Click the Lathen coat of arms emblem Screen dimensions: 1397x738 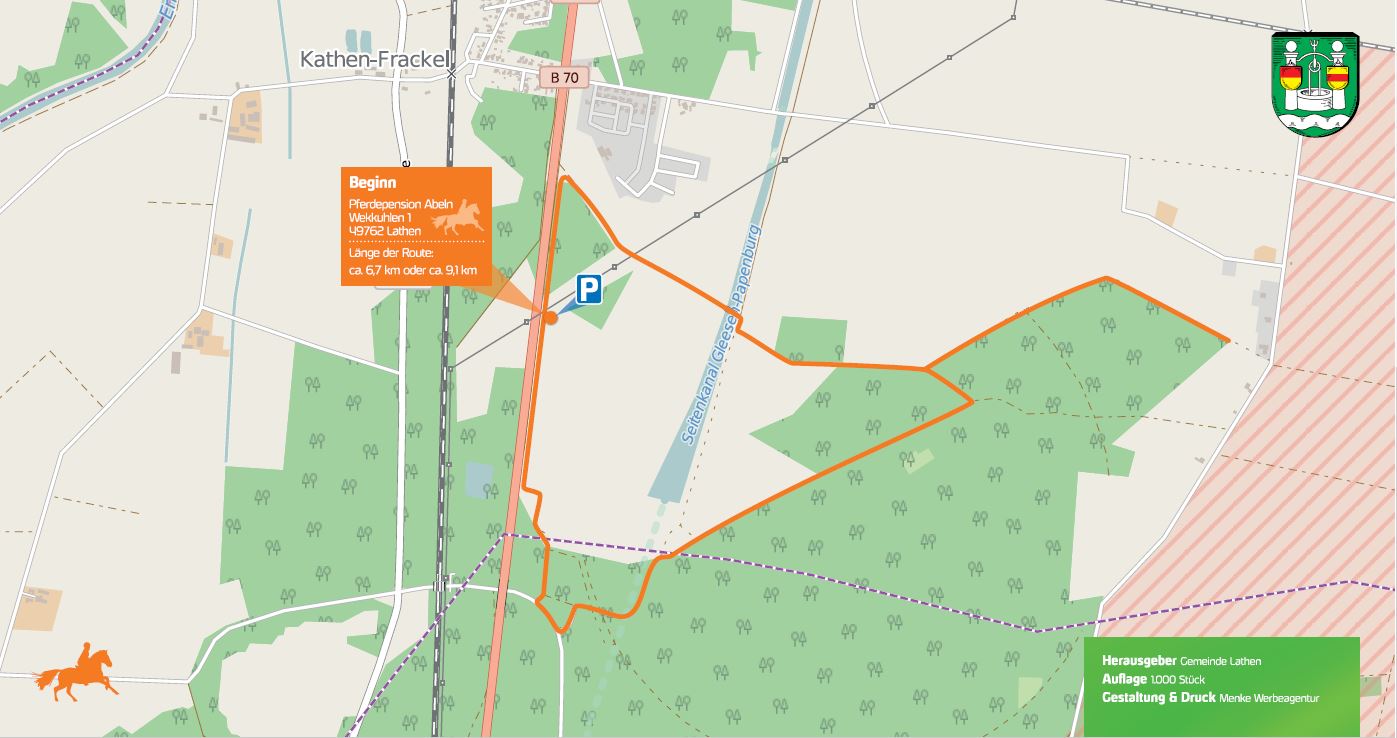pyautogui.click(x=1314, y=84)
